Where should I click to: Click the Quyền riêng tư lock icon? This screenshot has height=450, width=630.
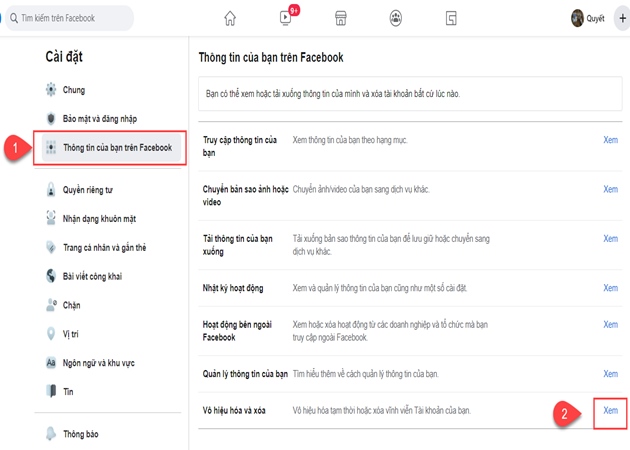pyautogui.click(x=51, y=189)
